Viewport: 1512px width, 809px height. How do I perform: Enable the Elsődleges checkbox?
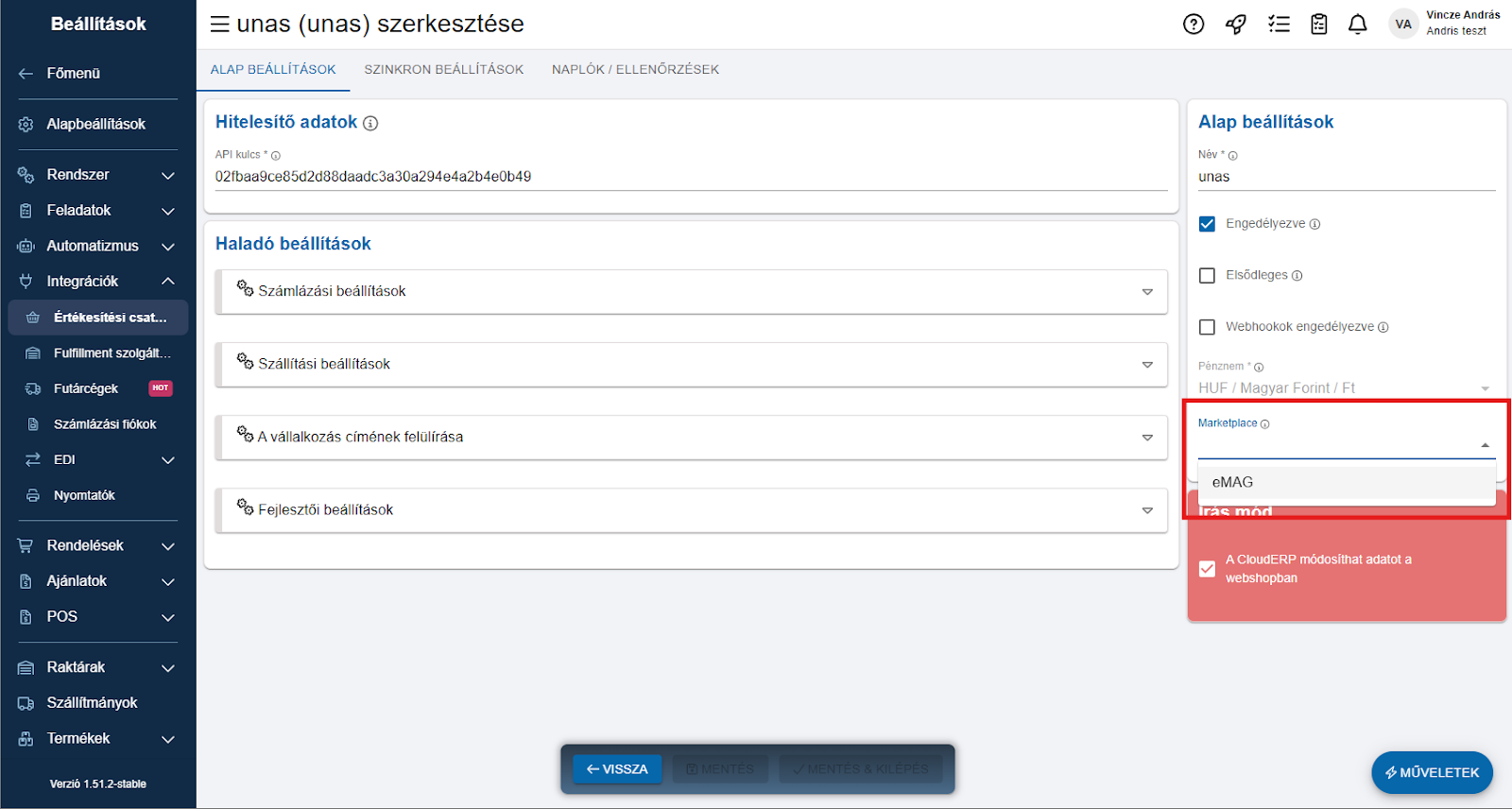[1207, 276]
